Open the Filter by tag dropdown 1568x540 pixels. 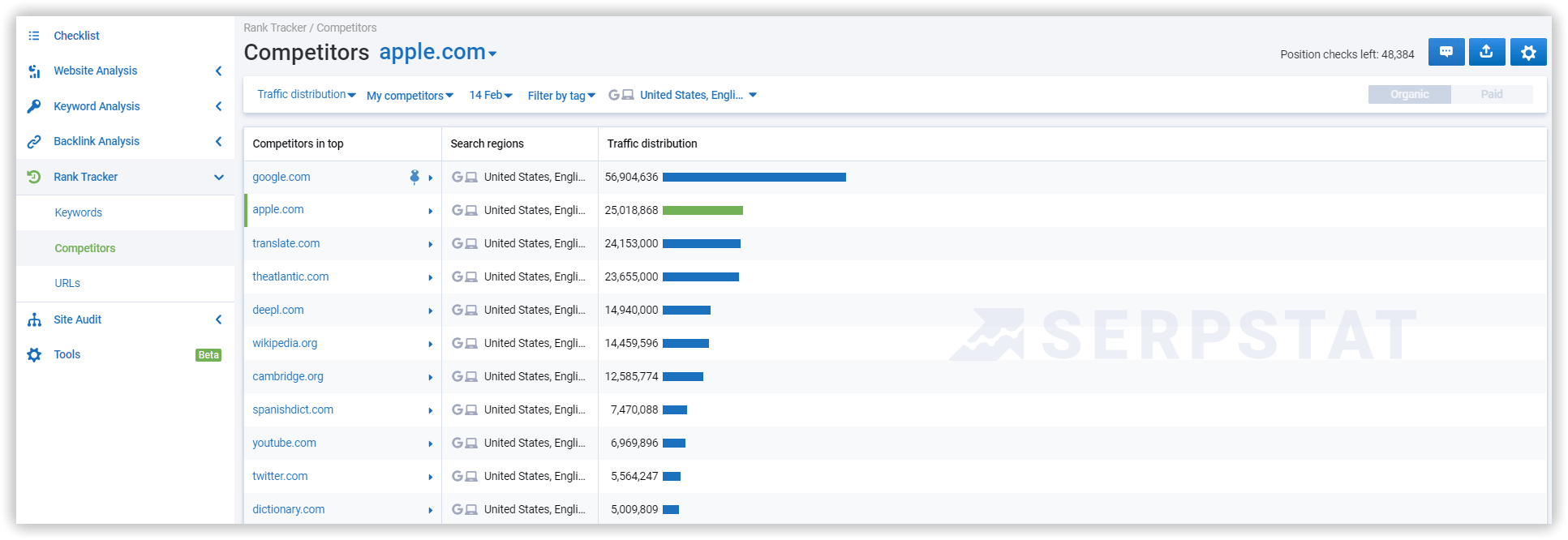(561, 96)
